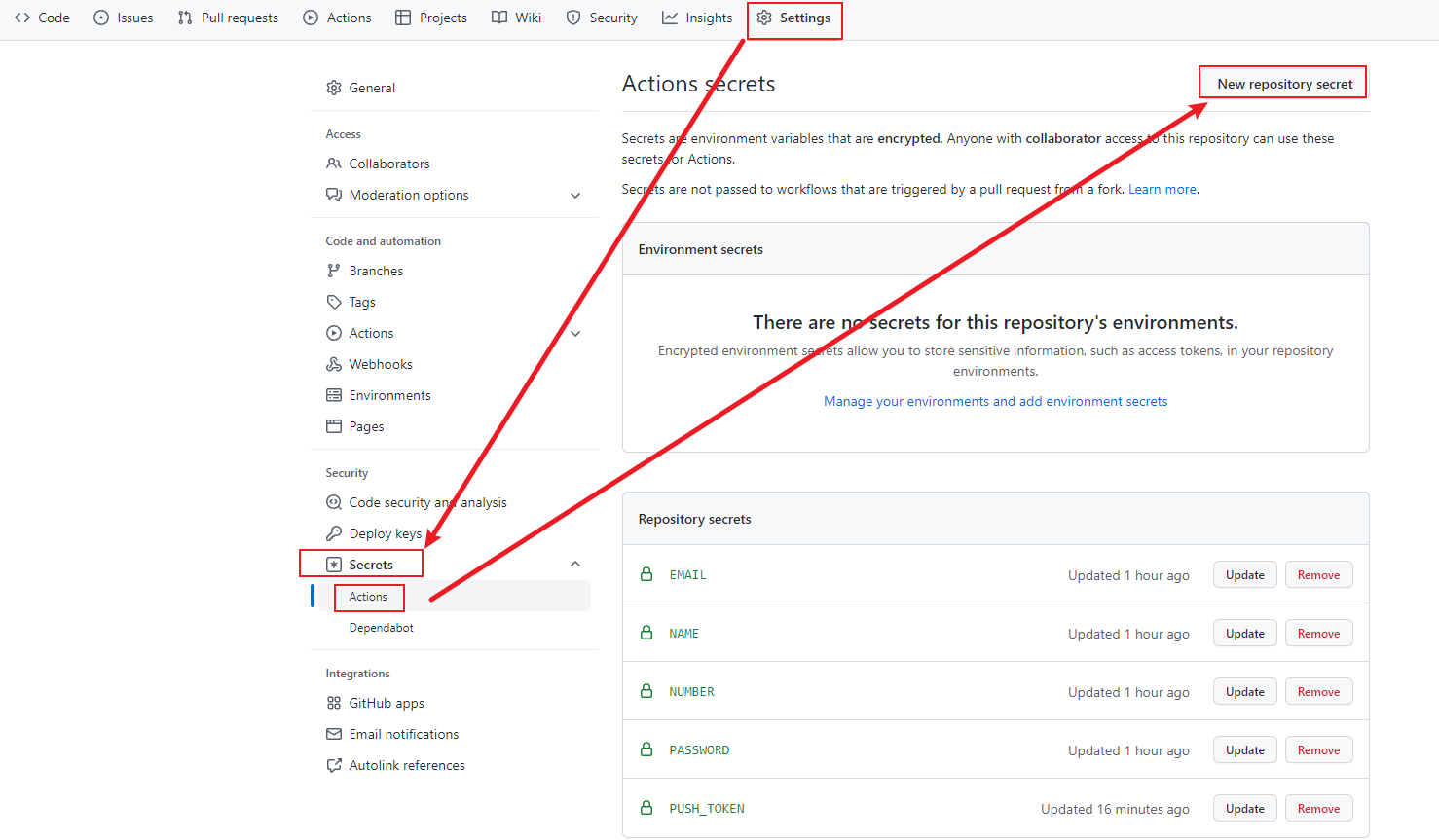Update the NUMBER secret

coord(1245,692)
